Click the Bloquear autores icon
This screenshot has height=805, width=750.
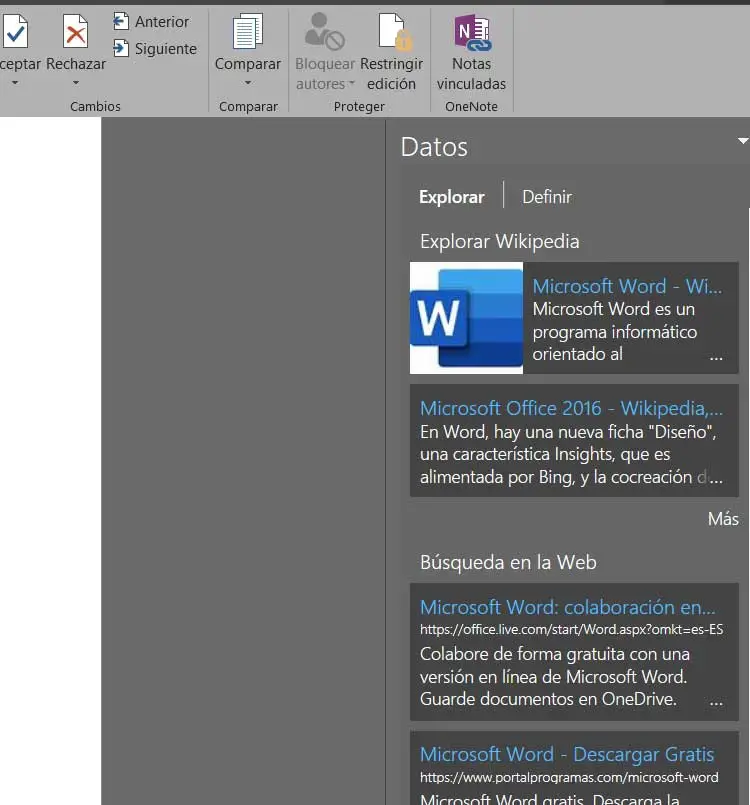tap(324, 32)
